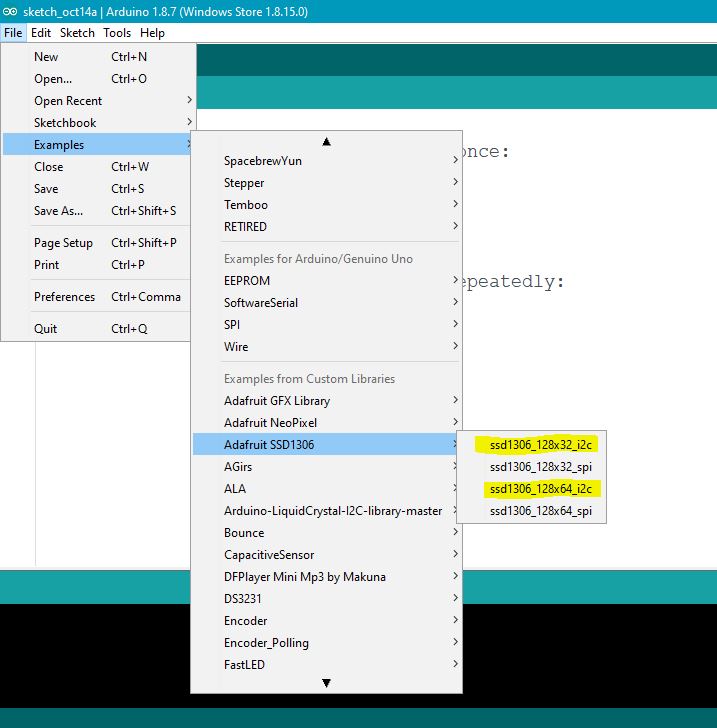The width and height of the screenshot is (717, 728).
Task: Open the Tools menu
Action: [117, 33]
